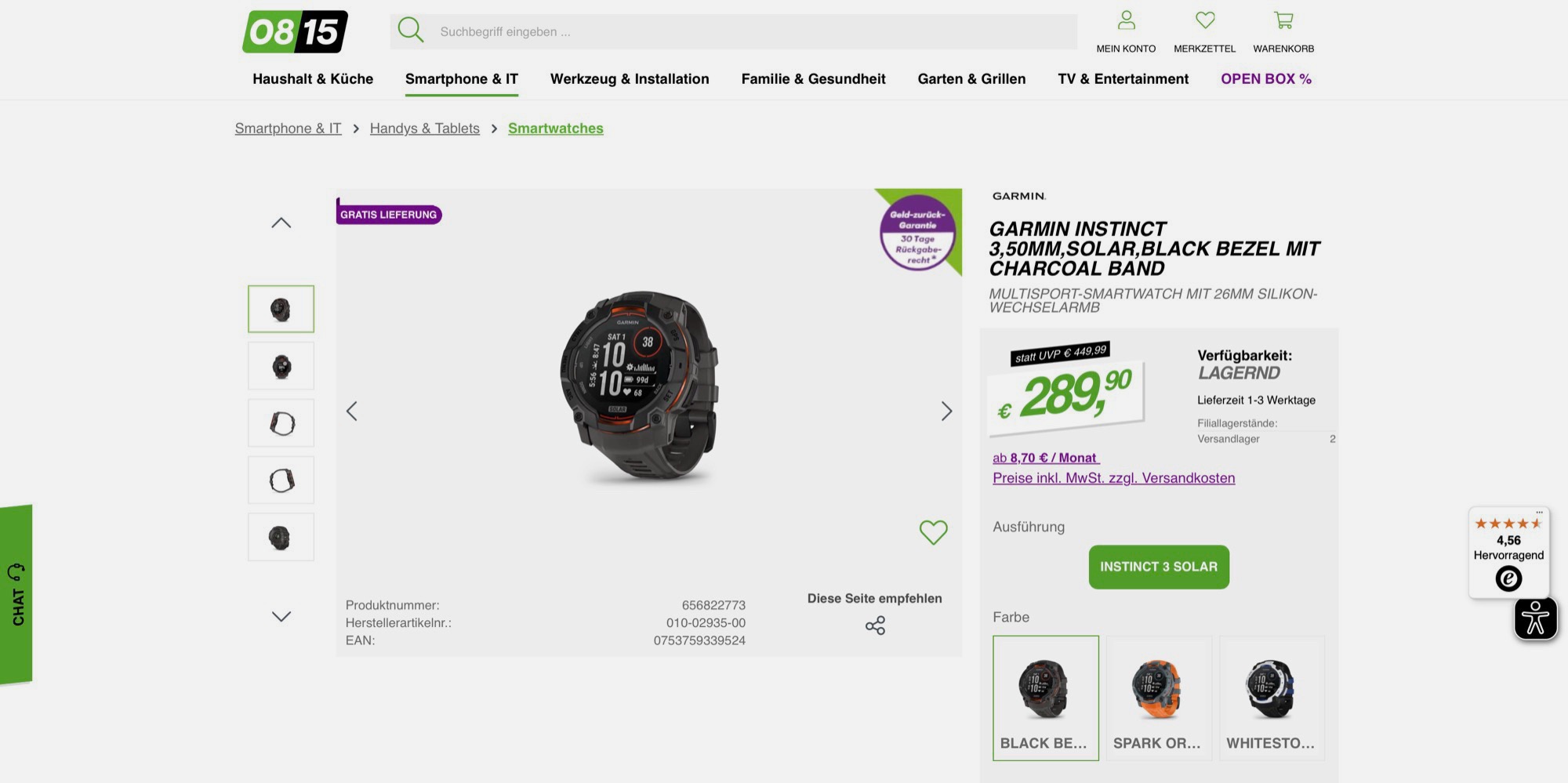
Task: Show next product image with right arrow
Action: tap(946, 411)
